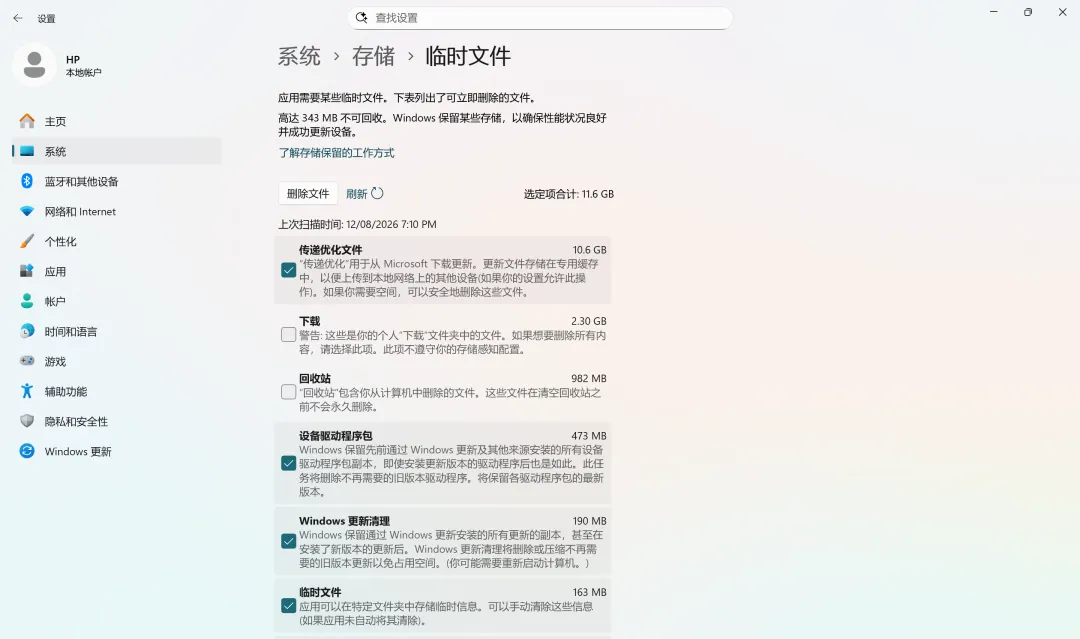Screen dimensions: 1080x639
Task: Select 蓝牙和其他设备 in sidebar
Action: click(117, 181)
